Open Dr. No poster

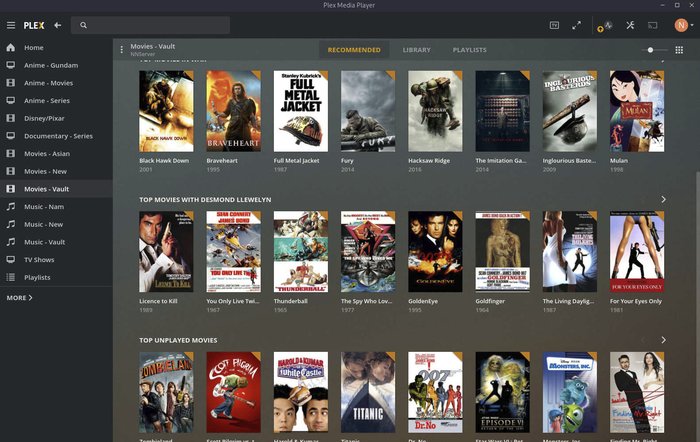[435, 392]
